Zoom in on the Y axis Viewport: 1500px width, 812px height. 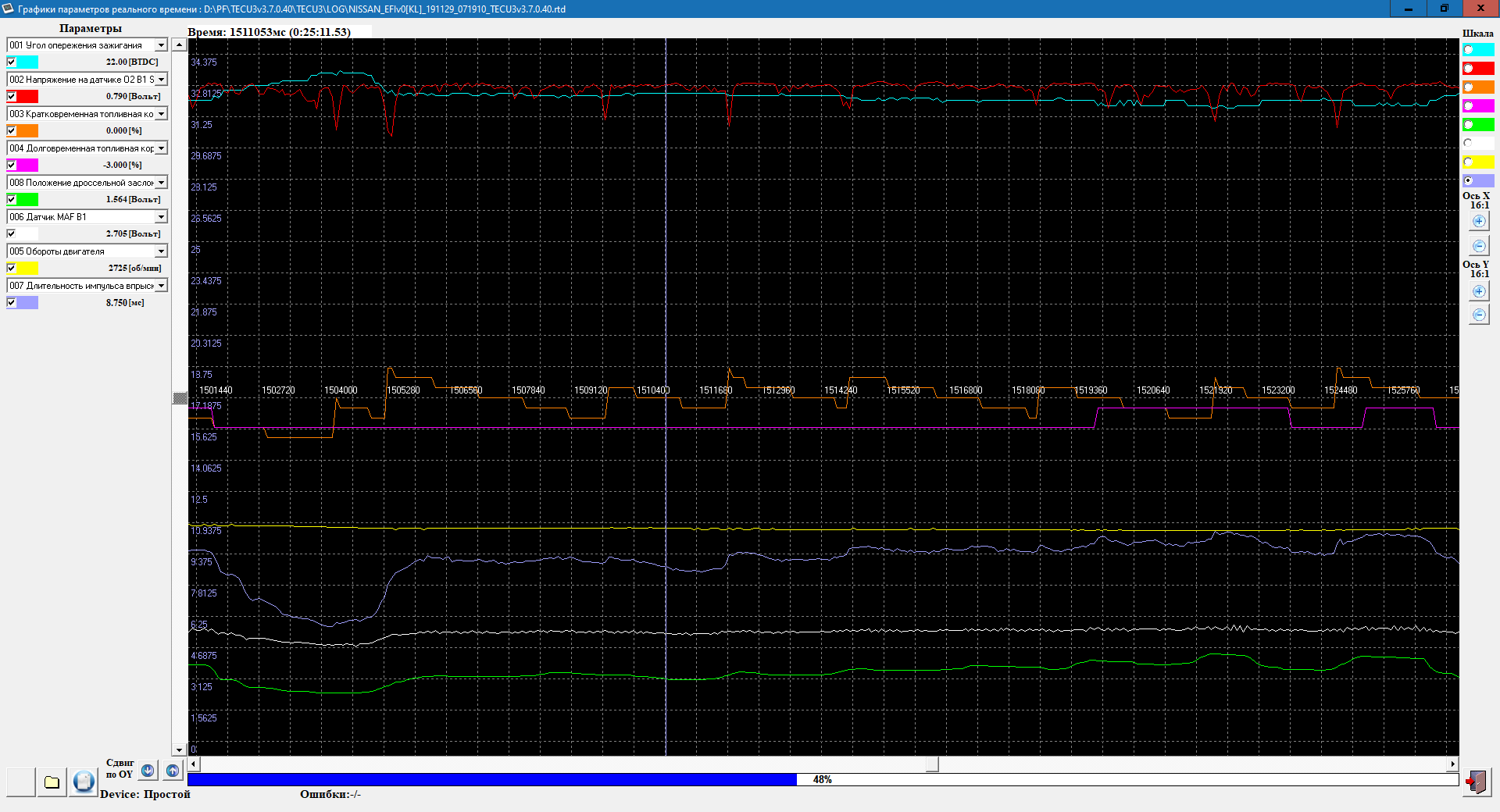1479,291
